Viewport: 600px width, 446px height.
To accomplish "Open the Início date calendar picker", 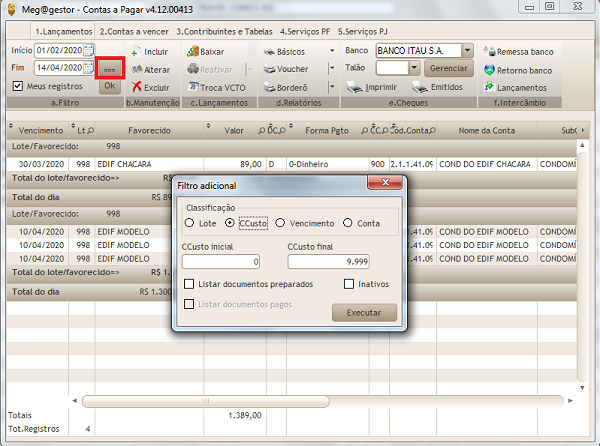I will (x=88, y=50).
